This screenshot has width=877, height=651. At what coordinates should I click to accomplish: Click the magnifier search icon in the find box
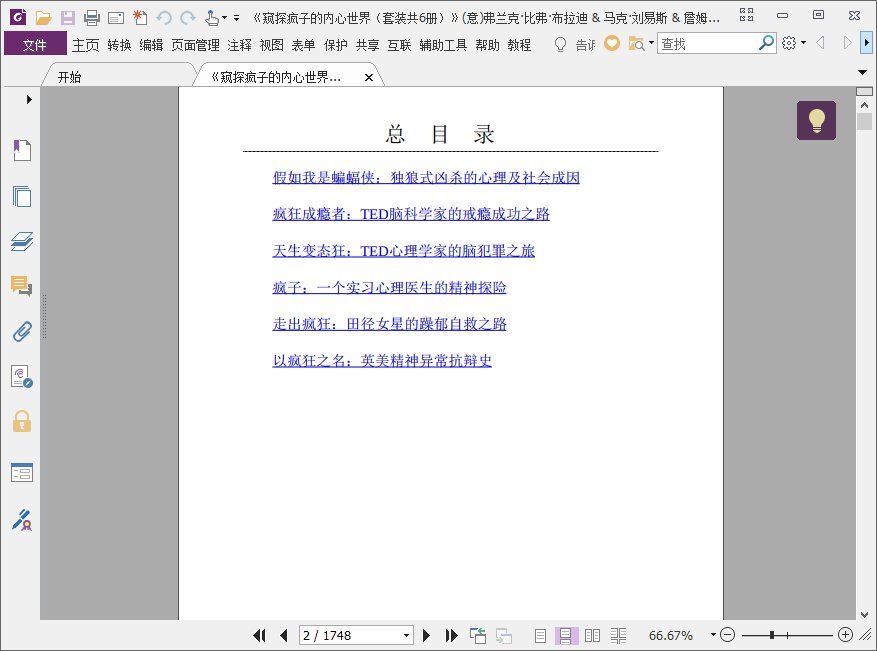pos(766,43)
